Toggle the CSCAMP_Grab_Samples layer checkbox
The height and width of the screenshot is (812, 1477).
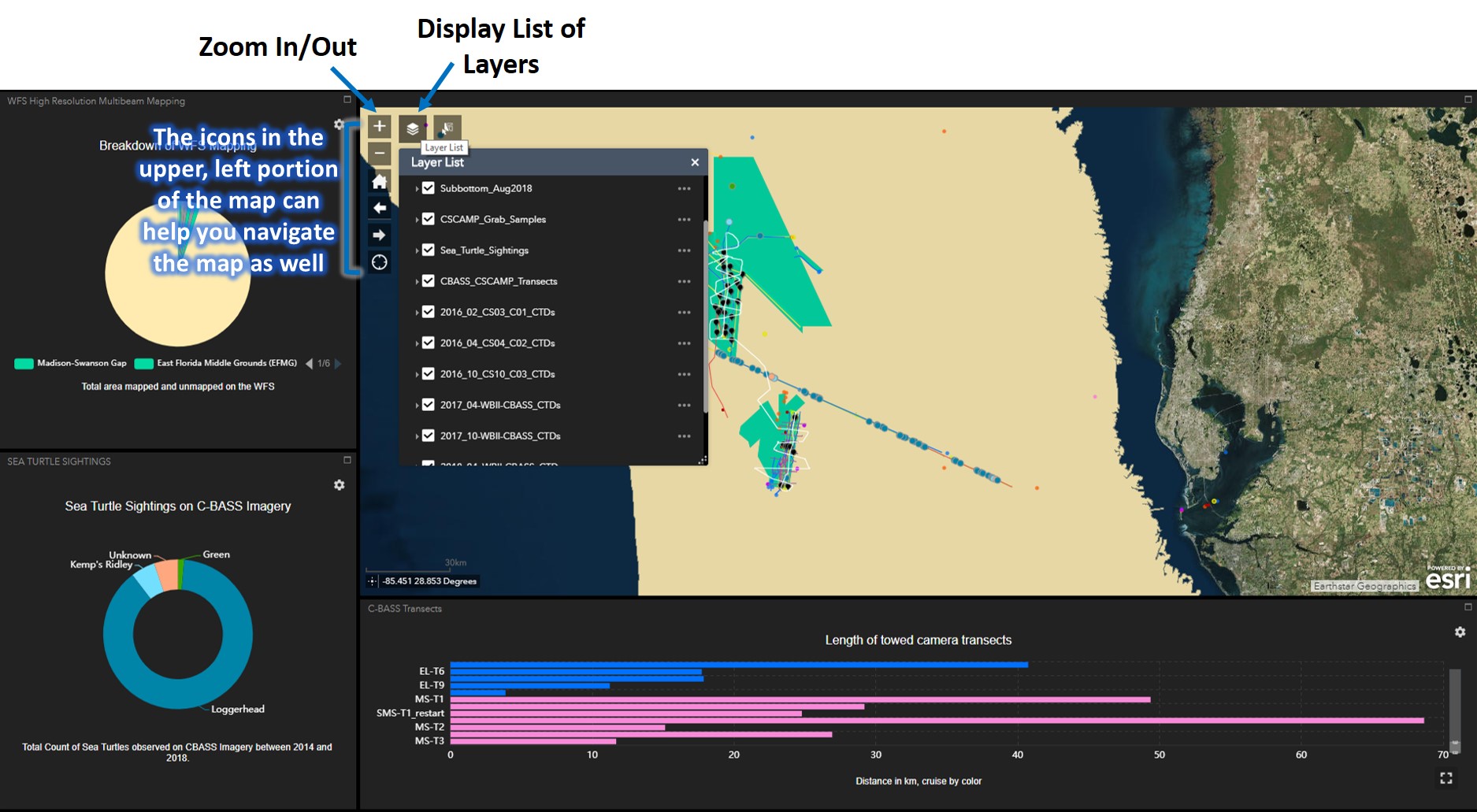tap(429, 219)
